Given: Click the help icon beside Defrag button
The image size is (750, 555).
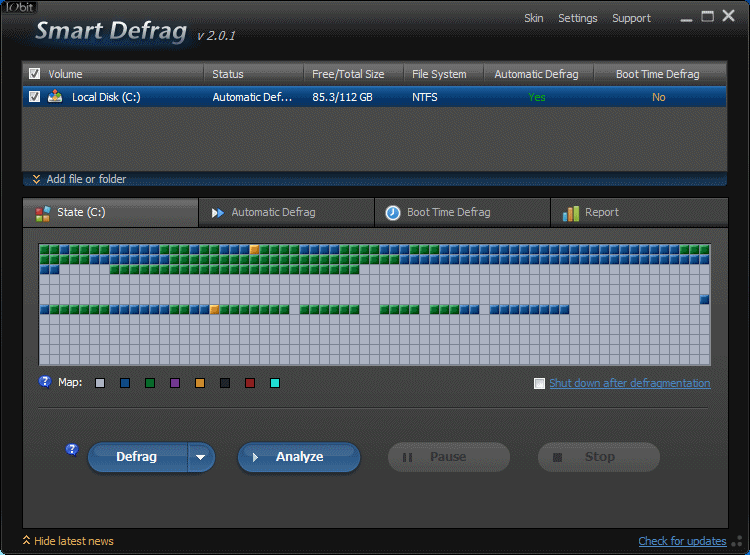Looking at the screenshot, I should pyautogui.click(x=72, y=450).
